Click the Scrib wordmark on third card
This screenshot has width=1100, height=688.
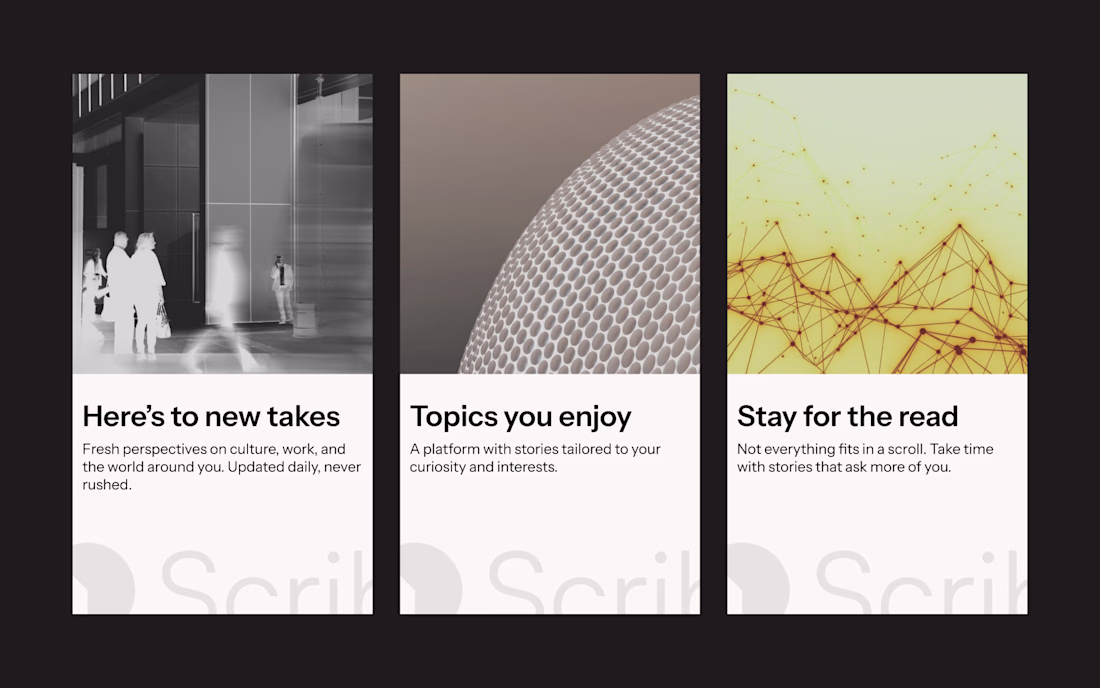click(922, 582)
